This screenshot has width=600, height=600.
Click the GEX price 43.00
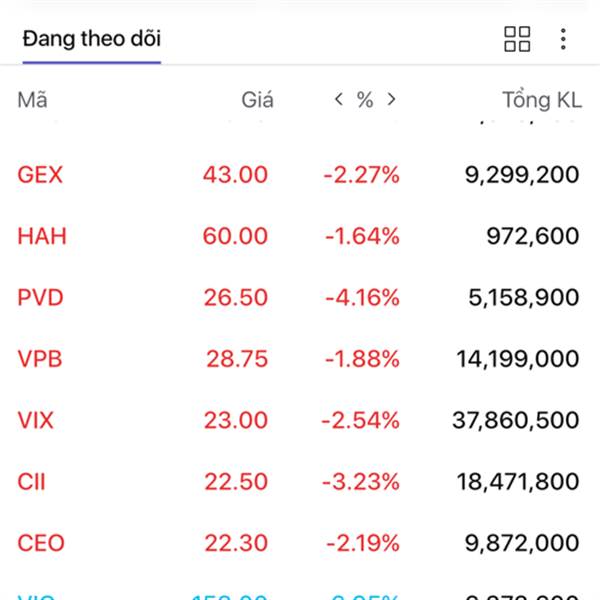pos(235,175)
